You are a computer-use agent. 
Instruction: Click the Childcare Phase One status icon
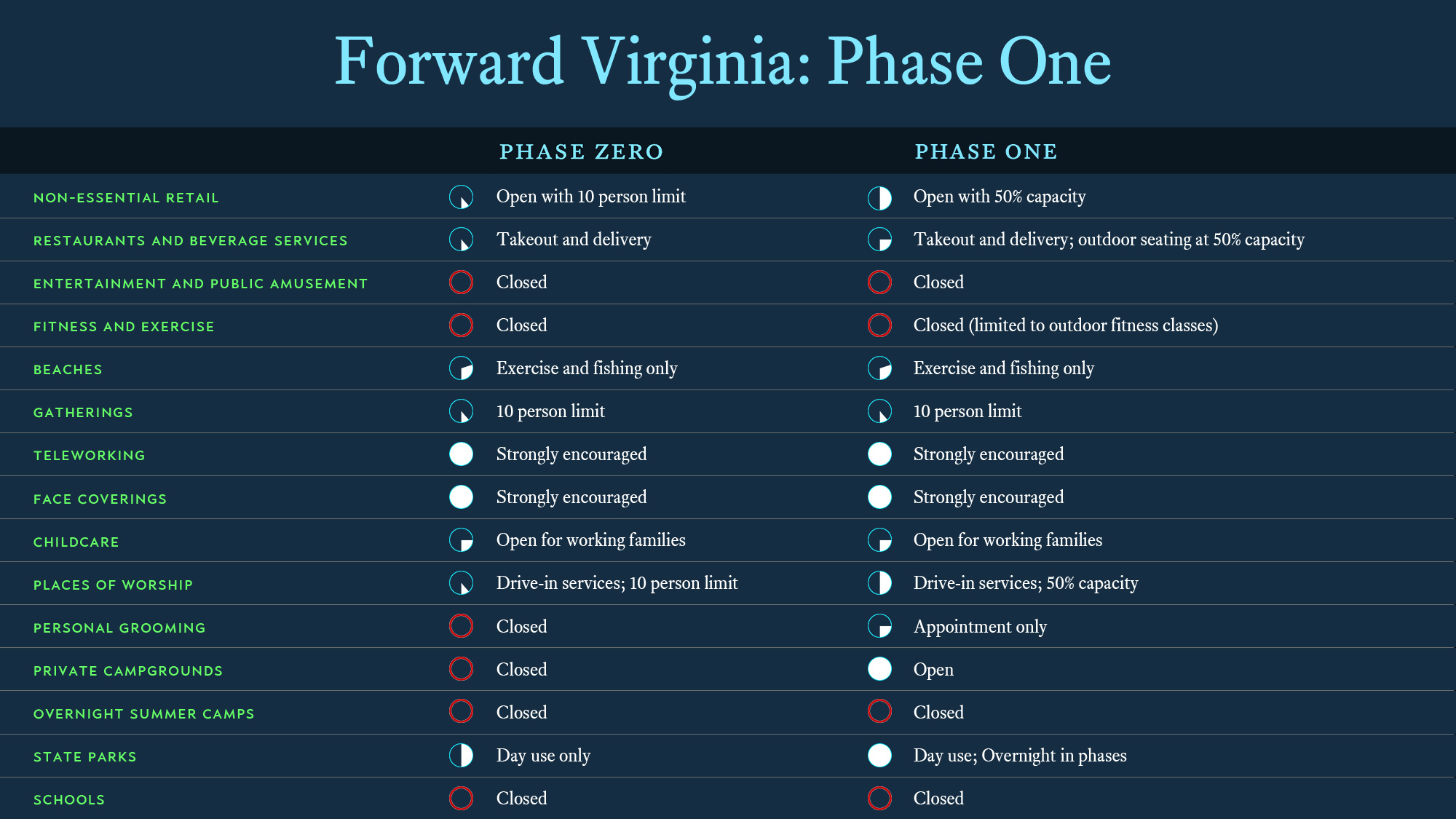coord(879,540)
